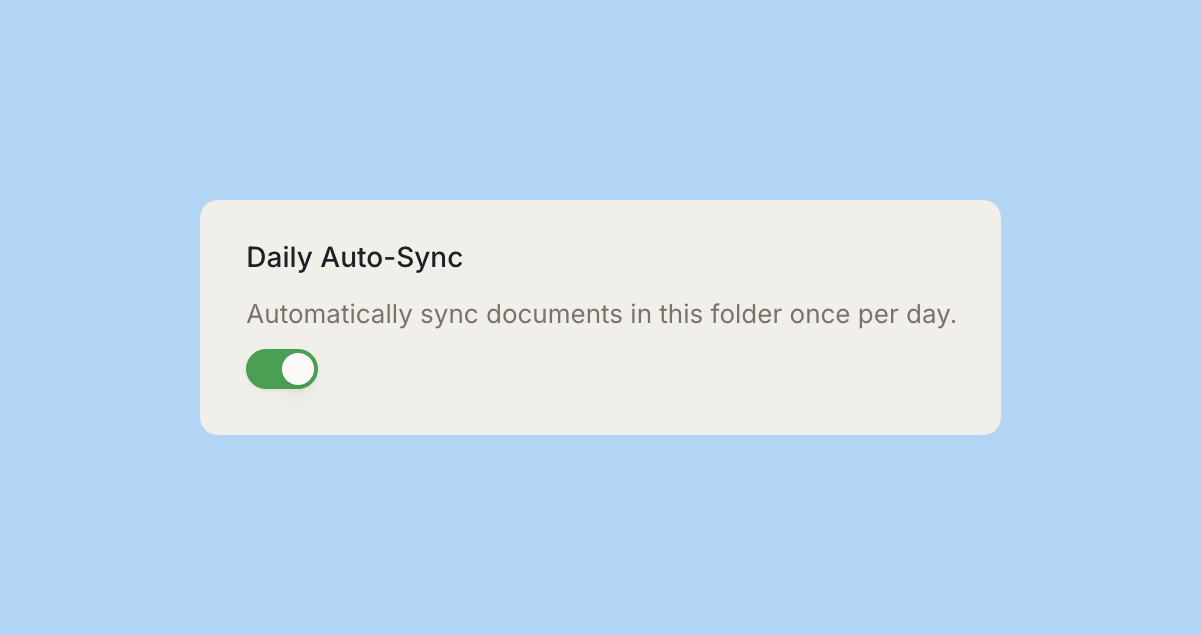Click the word "Automatically" in the description
This screenshot has width=1201, height=635.
tap(329, 314)
